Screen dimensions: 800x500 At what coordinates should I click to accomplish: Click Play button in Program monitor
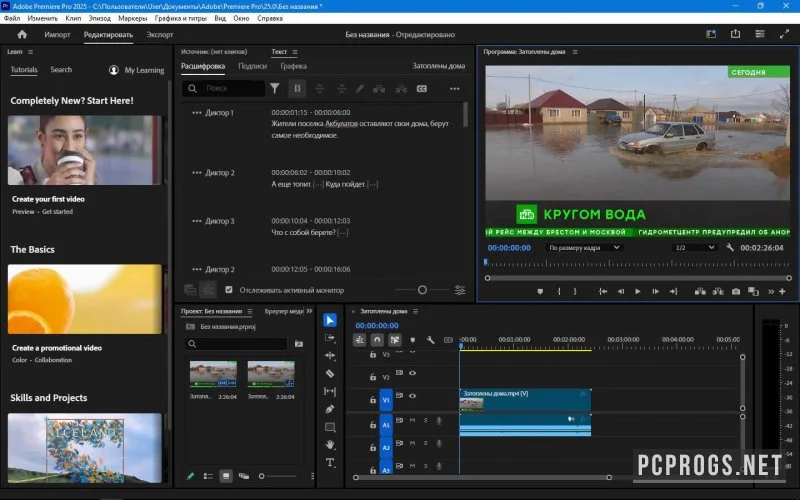[x=637, y=291]
